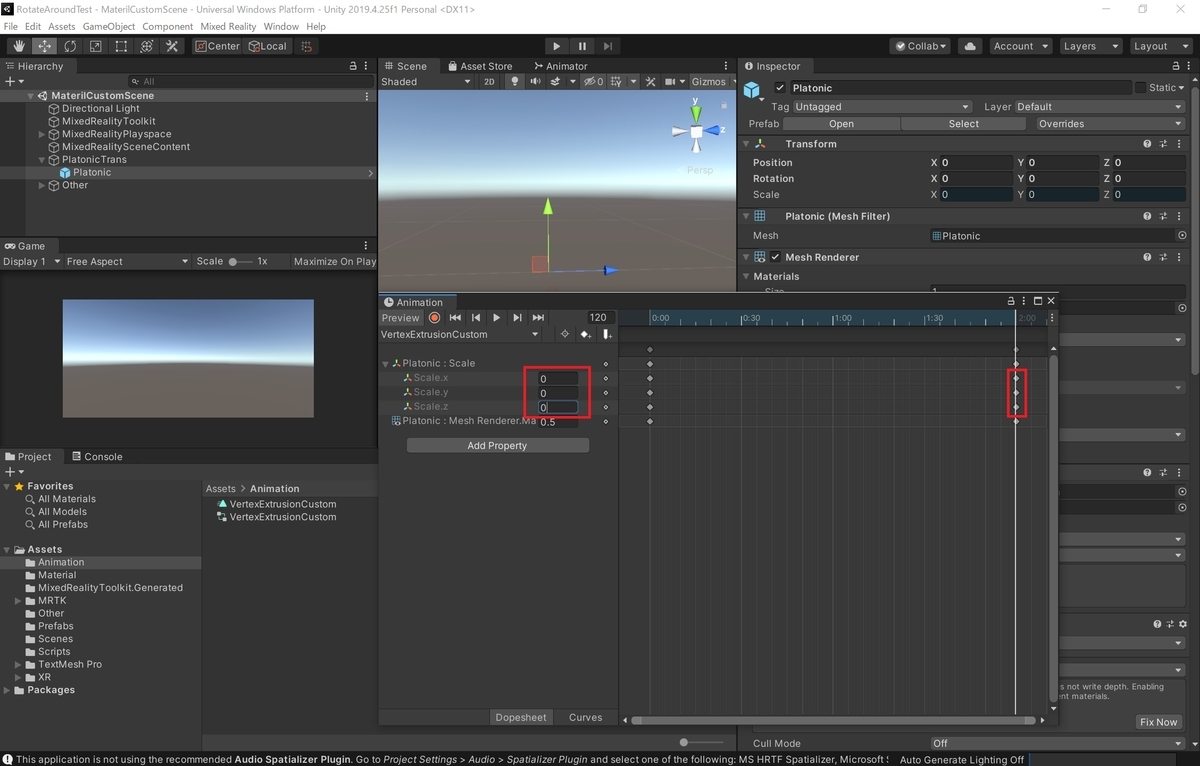
Task: Toggle the Static checkbox
Action: tap(1140, 88)
